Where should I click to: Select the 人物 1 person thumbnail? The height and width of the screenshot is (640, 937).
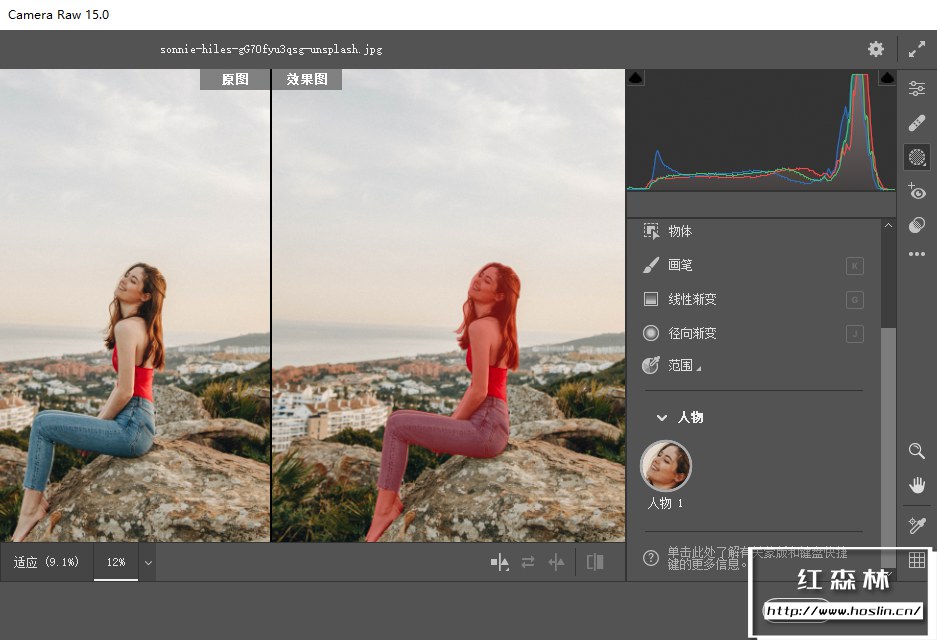[666, 465]
